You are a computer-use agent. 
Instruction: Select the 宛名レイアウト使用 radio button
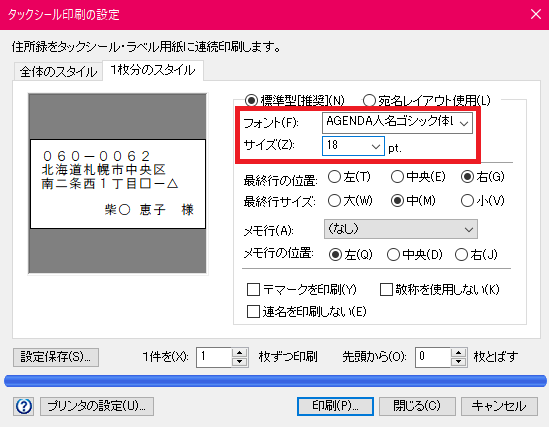(369, 100)
